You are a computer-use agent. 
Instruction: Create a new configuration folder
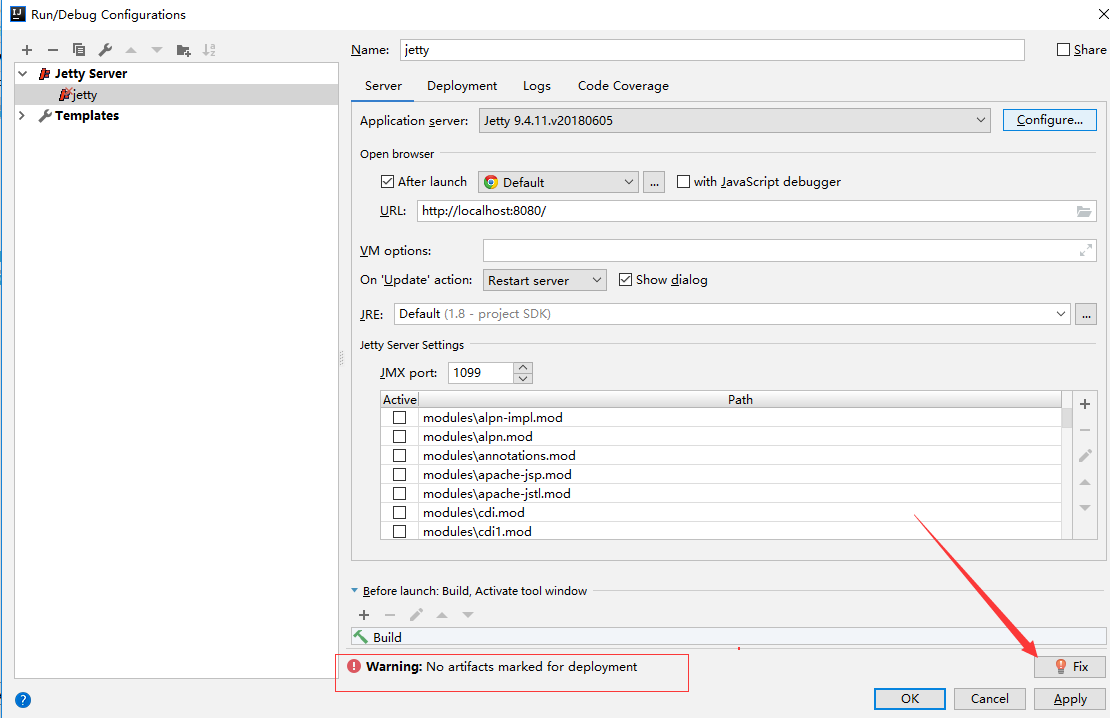[183, 50]
